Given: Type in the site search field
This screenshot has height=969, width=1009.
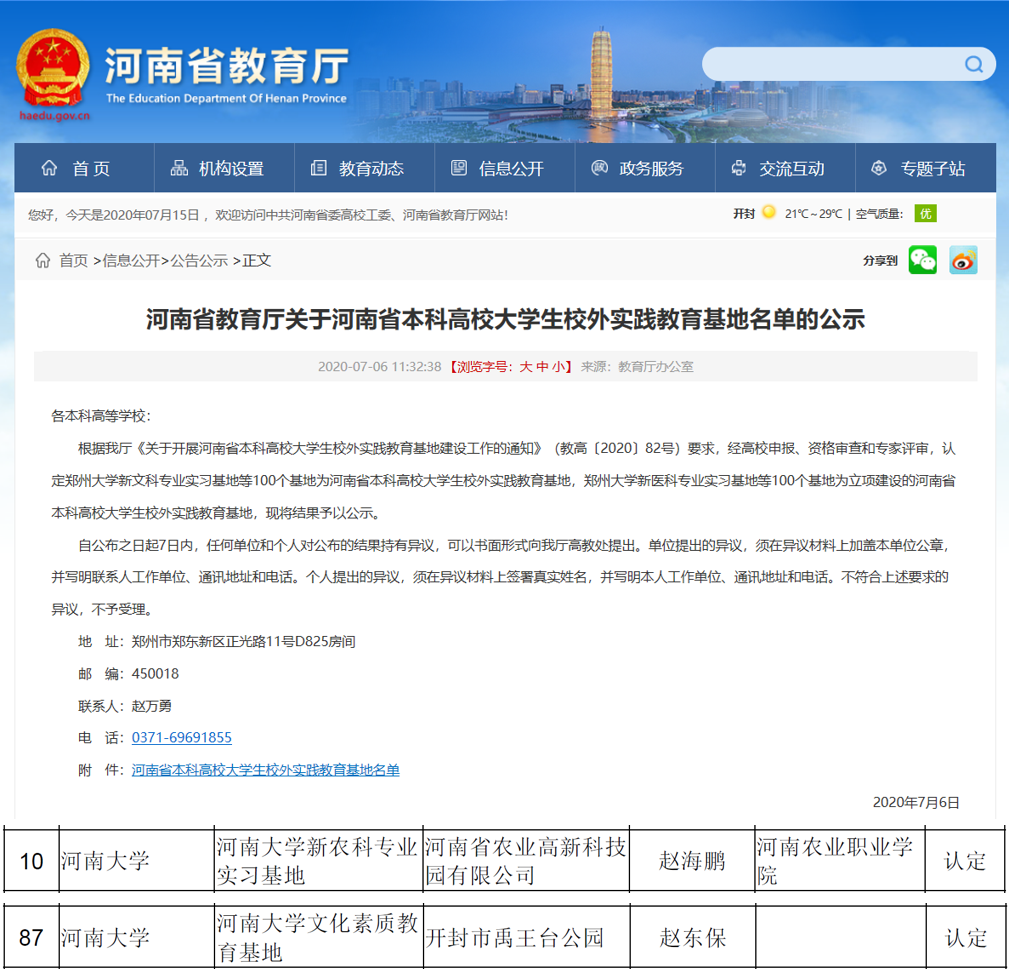Looking at the screenshot, I should click(x=830, y=65).
